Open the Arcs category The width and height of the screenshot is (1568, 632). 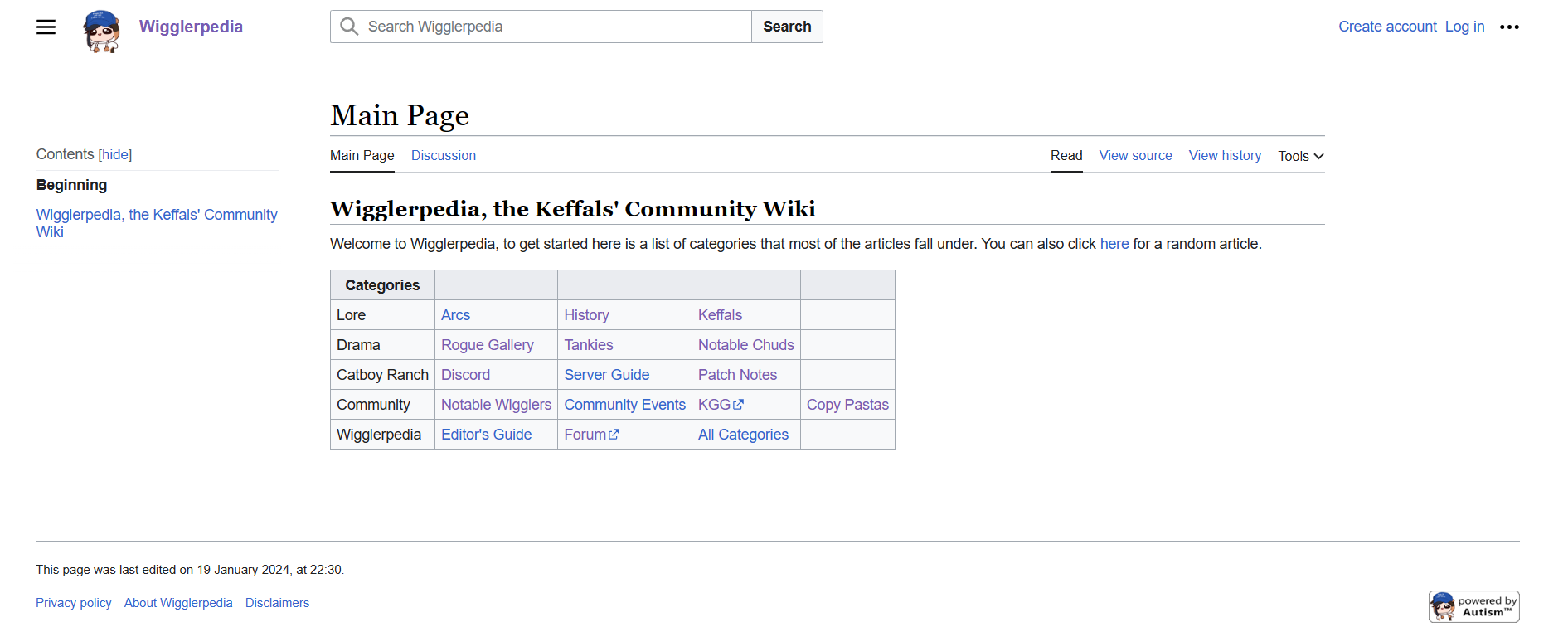[x=455, y=315]
